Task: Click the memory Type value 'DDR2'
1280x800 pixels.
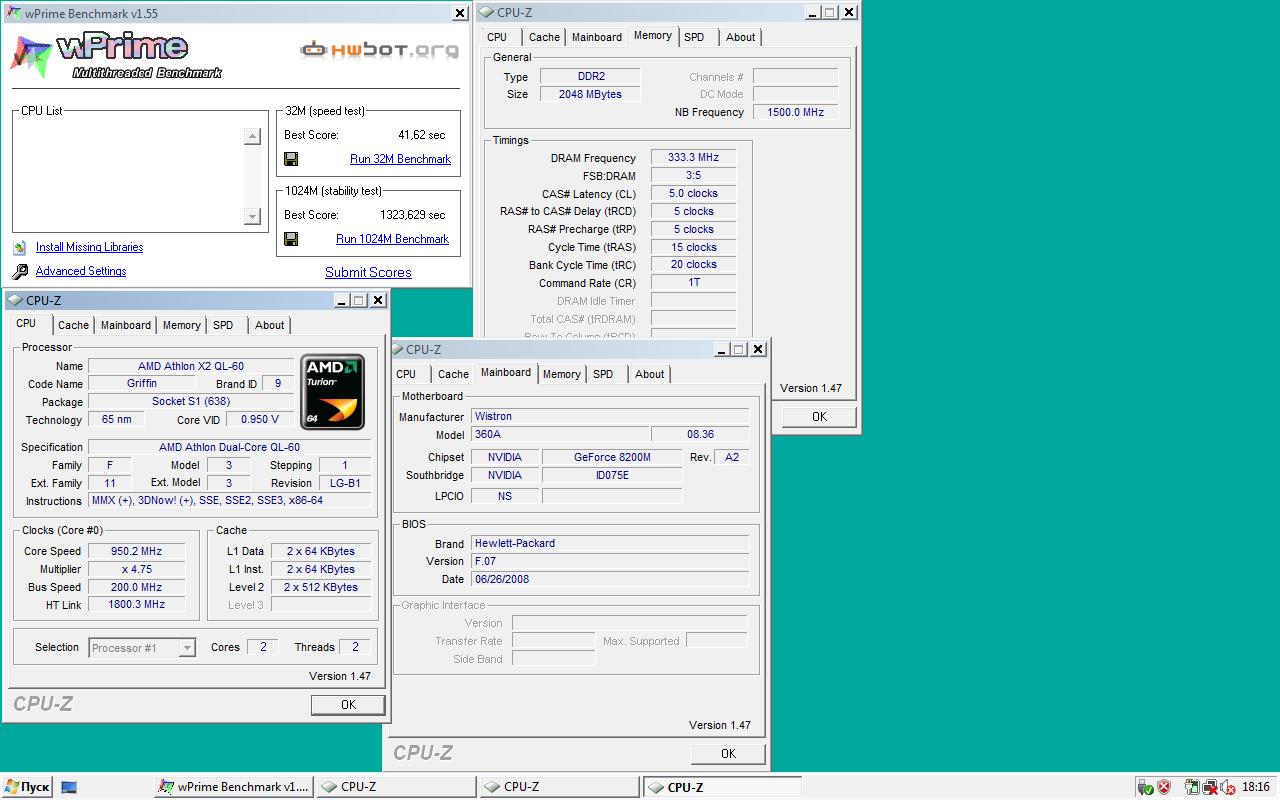Action: point(590,76)
